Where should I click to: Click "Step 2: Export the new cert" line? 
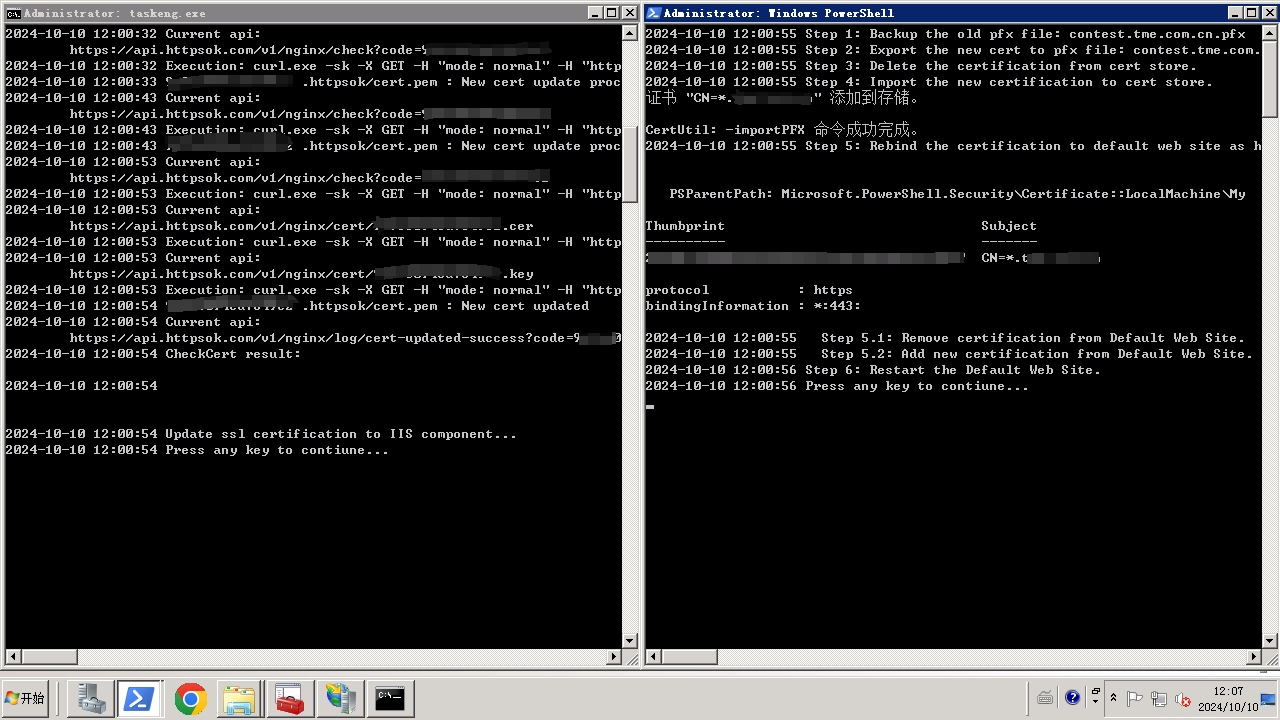click(951, 50)
